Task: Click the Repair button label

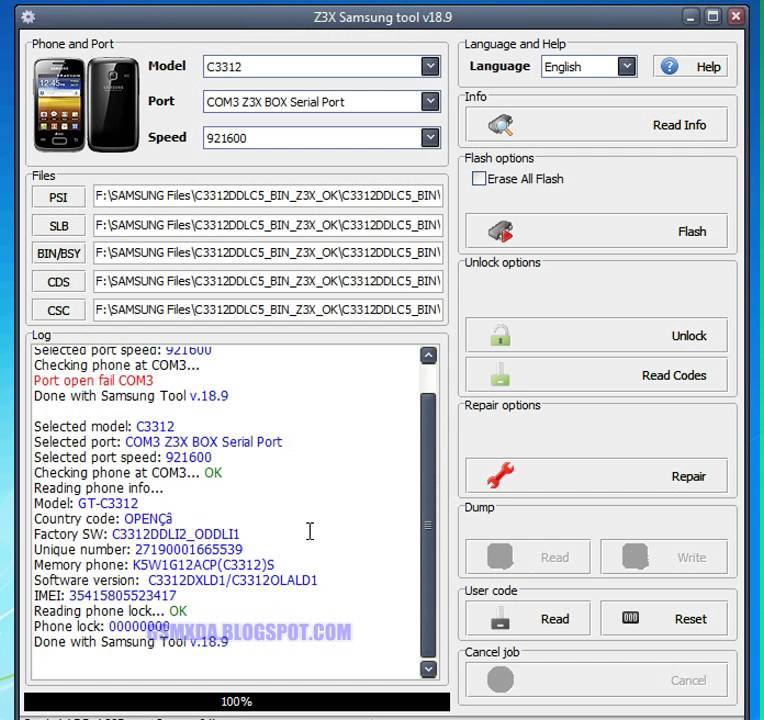Action: (688, 476)
